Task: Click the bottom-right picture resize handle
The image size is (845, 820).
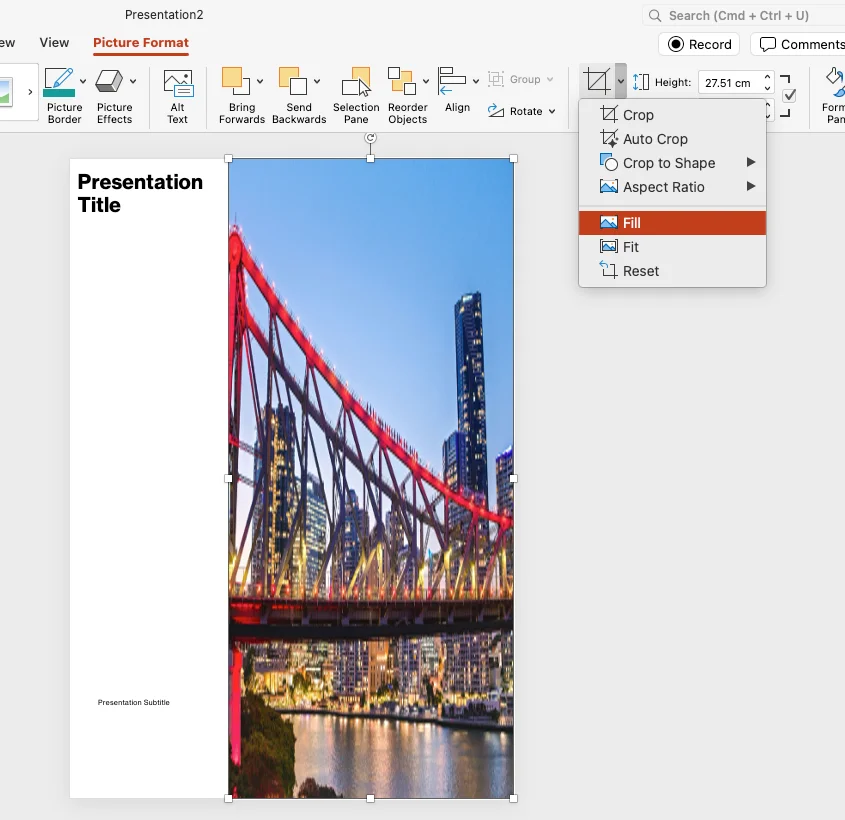Action: click(513, 798)
